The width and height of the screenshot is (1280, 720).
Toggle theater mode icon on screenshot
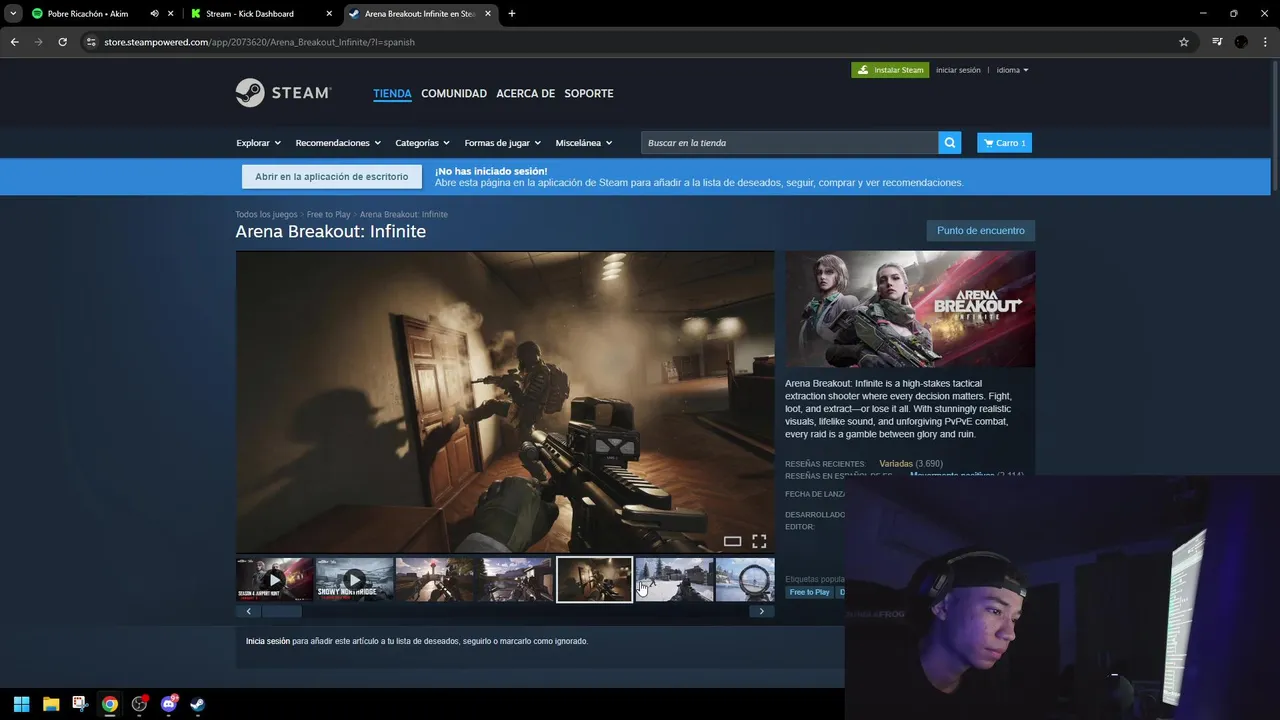click(732, 541)
